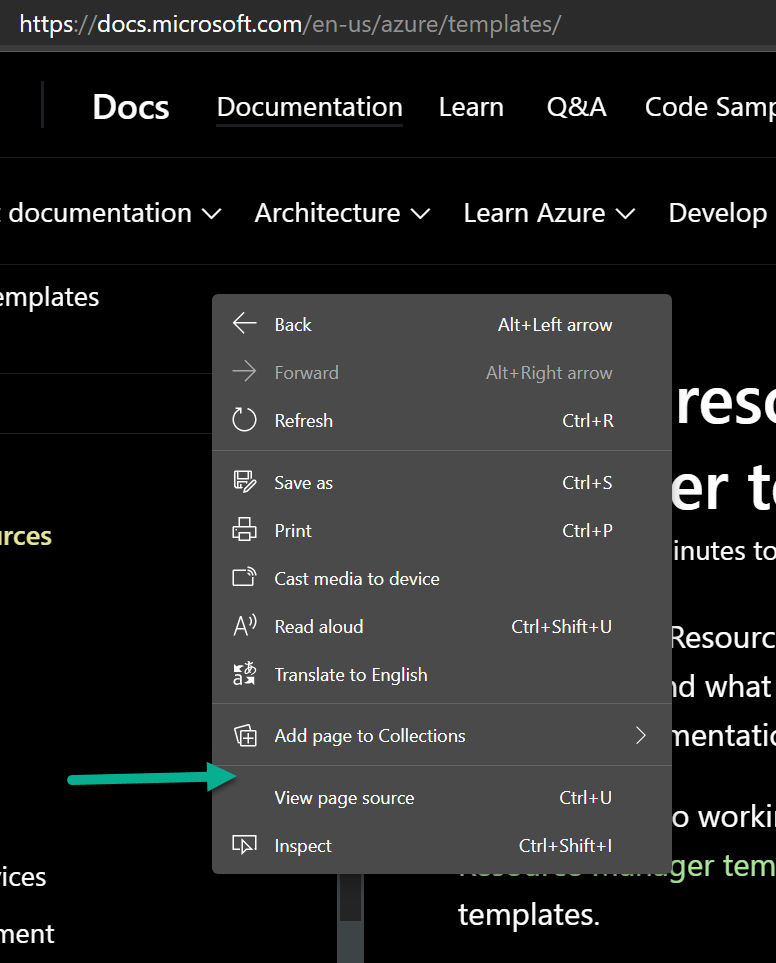
Task: Click Ctrl+U shortcut text
Action: point(586,798)
